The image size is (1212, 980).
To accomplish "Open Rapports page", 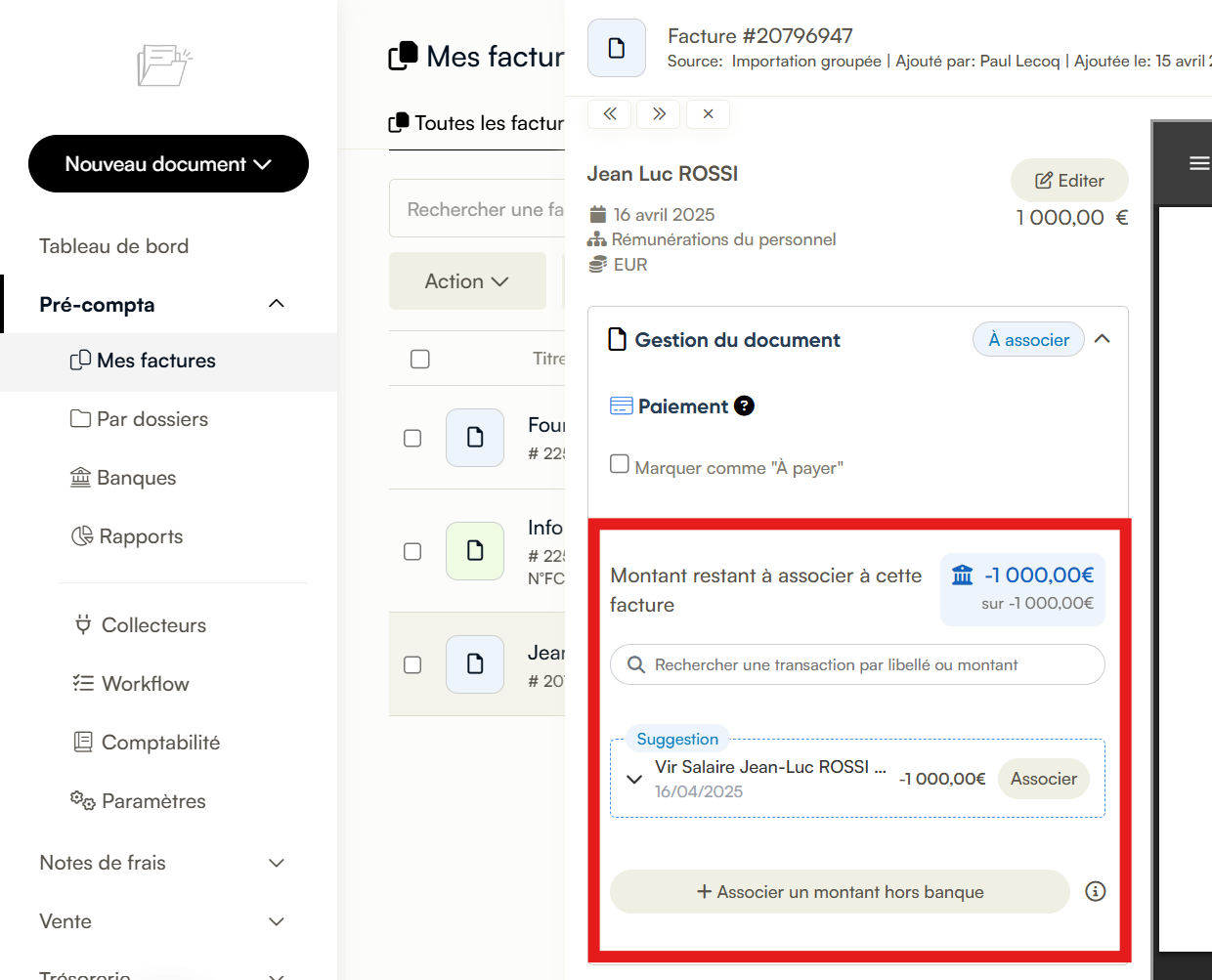I will (x=127, y=536).
